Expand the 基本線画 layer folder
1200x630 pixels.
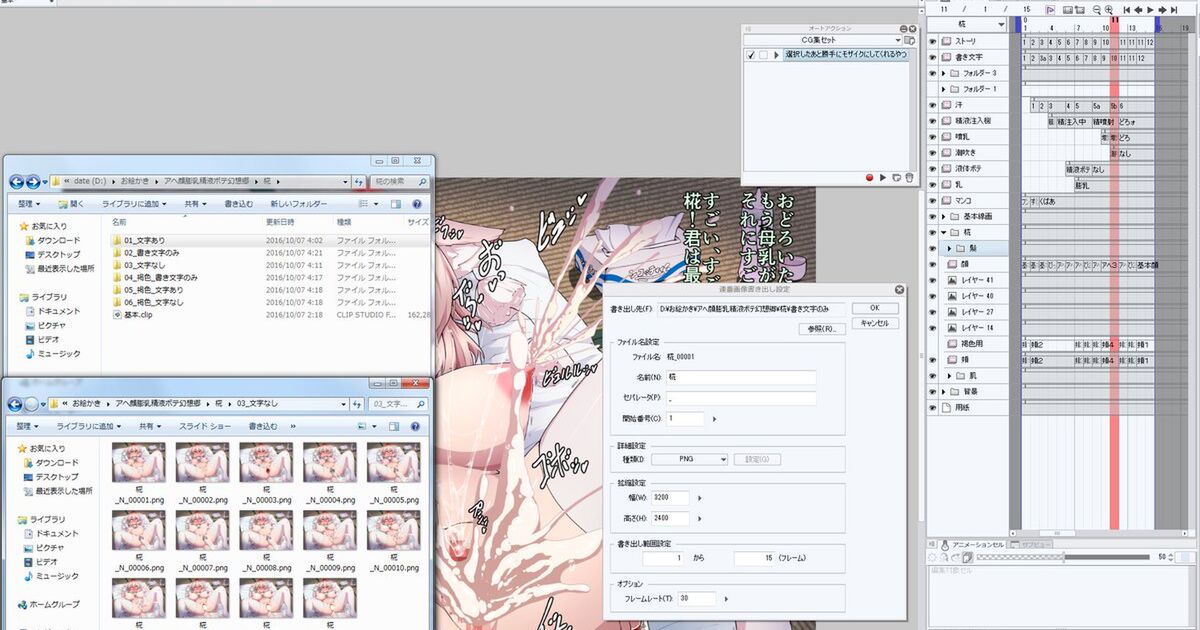click(944, 216)
